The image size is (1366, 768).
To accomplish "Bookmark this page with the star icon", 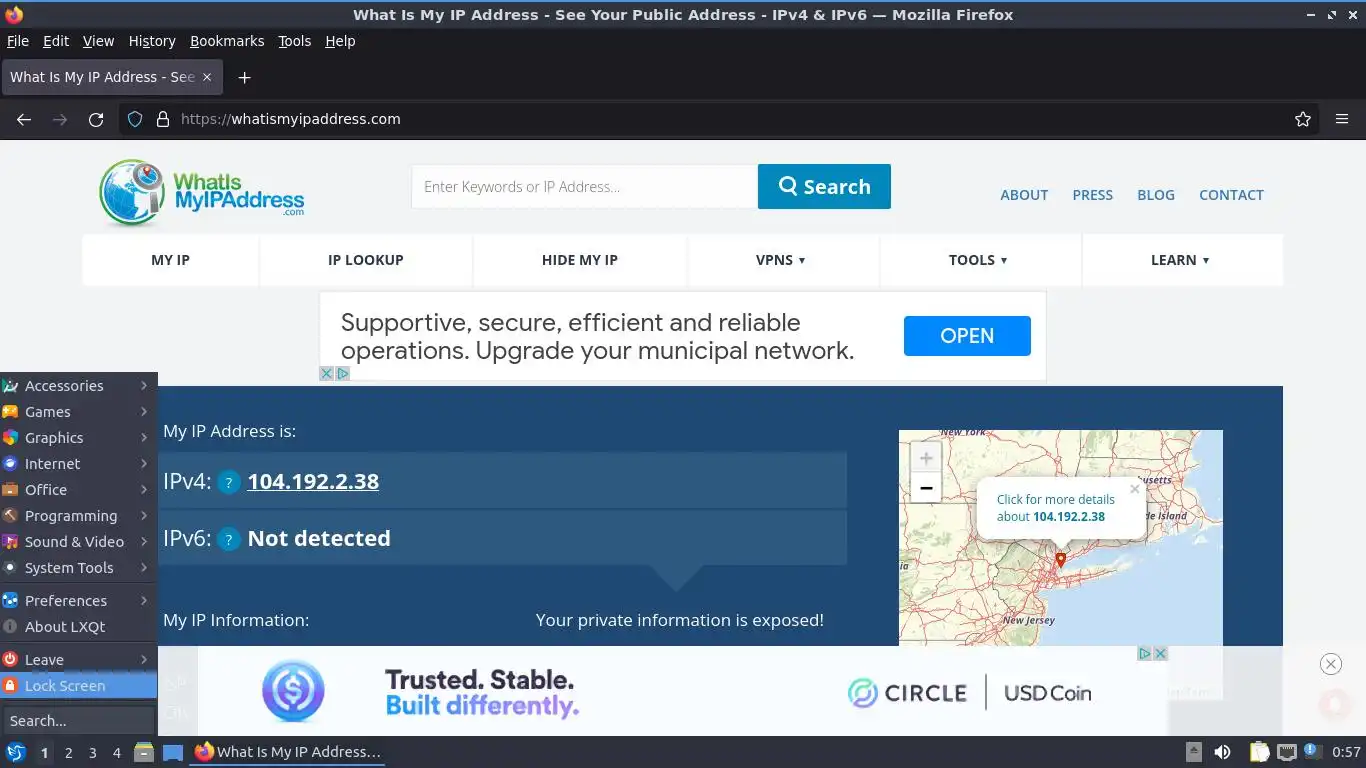I will tap(1303, 119).
